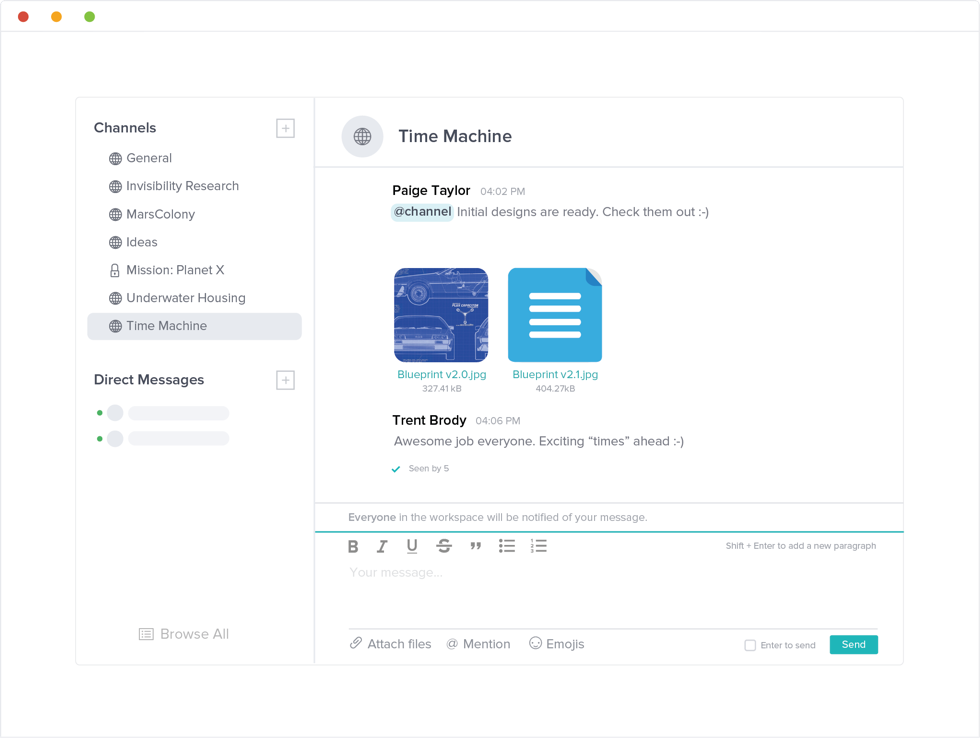The width and height of the screenshot is (980, 738).
Task: Enable the Enter to send checkbox
Action: (749, 645)
